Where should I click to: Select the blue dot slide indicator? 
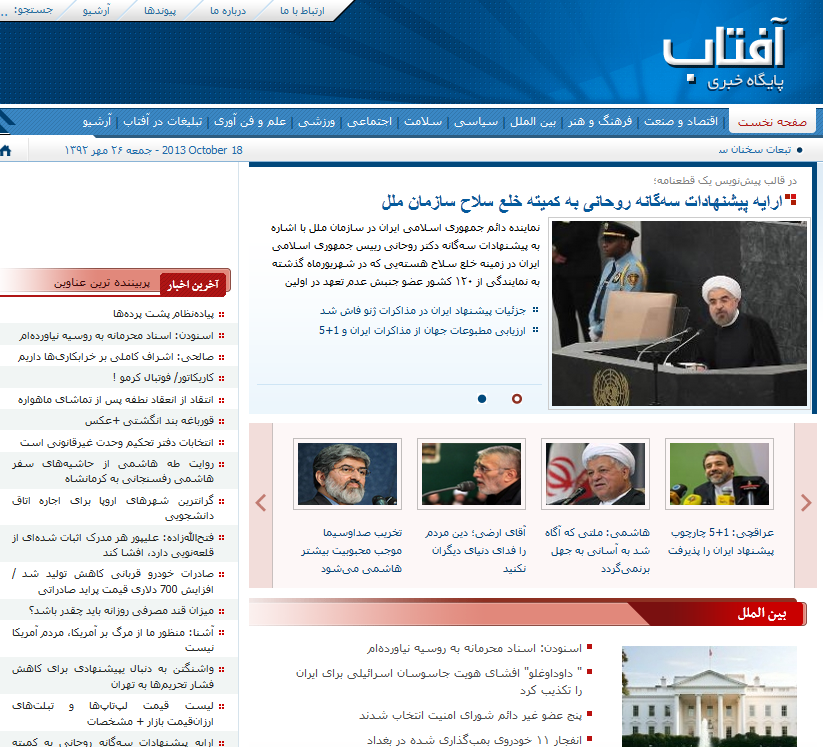[482, 399]
